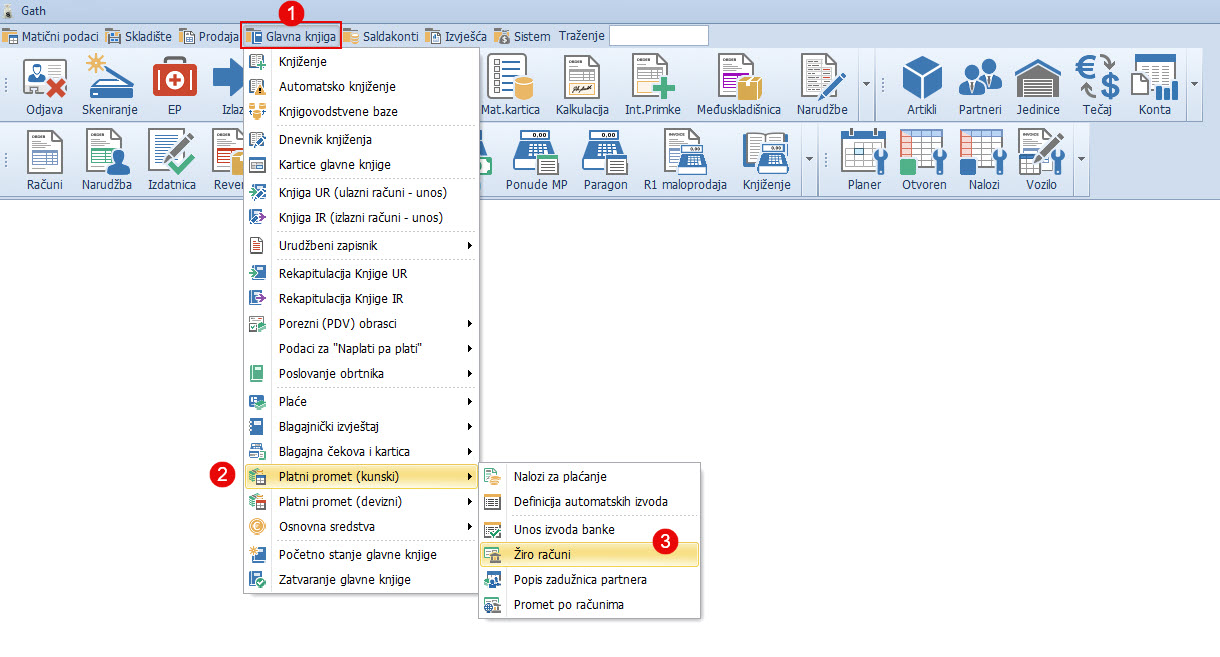
Task: Open the Planer calendar icon
Action: 864,155
